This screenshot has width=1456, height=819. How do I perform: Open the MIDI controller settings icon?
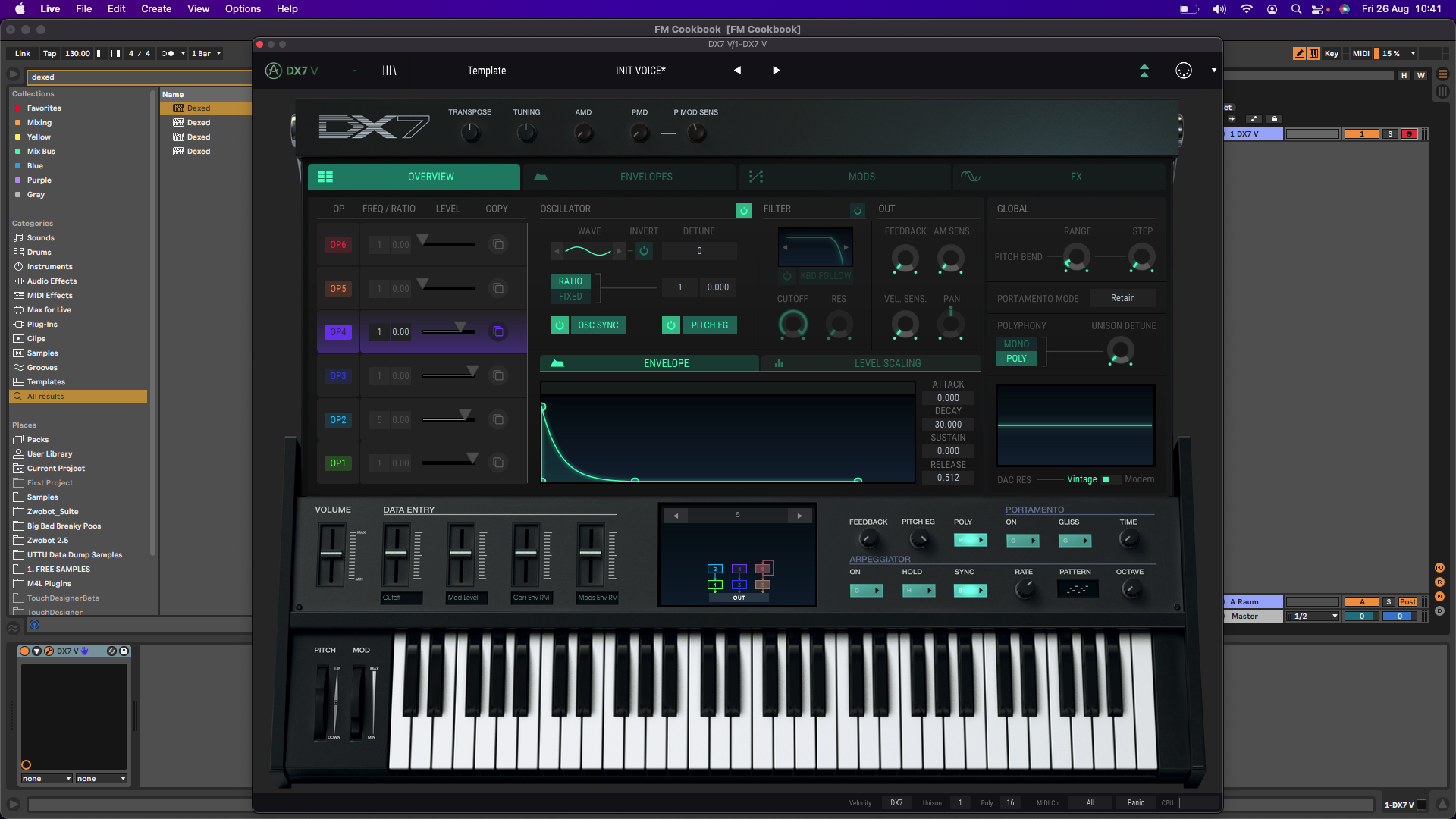(x=1183, y=71)
